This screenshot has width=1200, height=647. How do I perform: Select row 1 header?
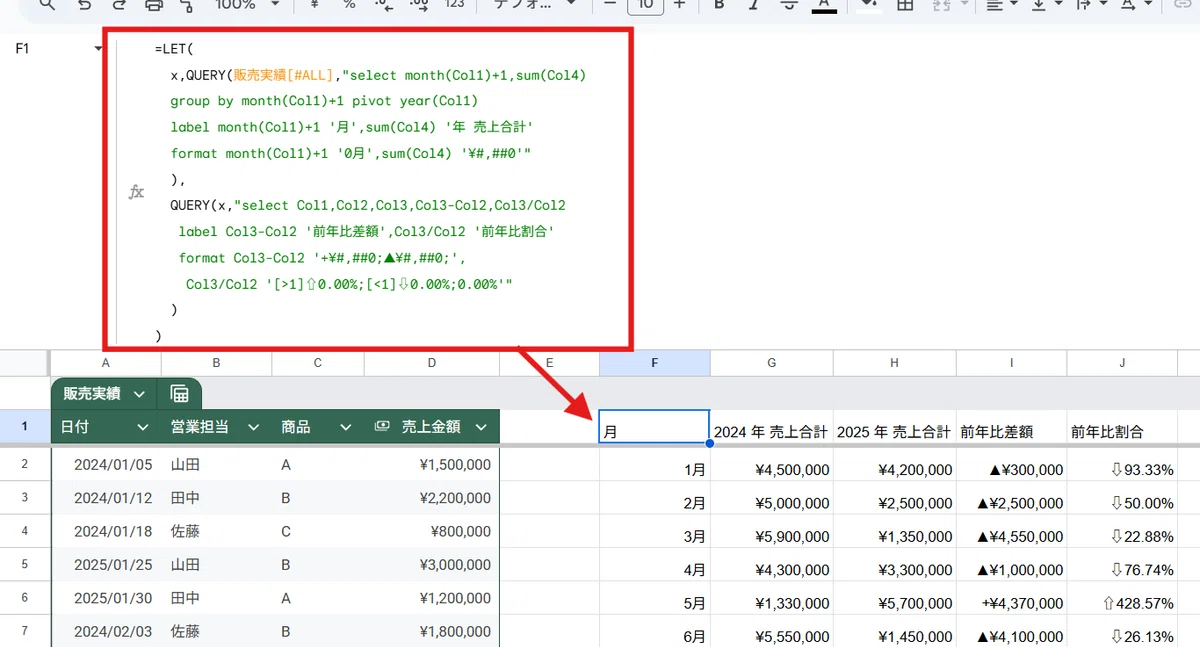[24, 427]
